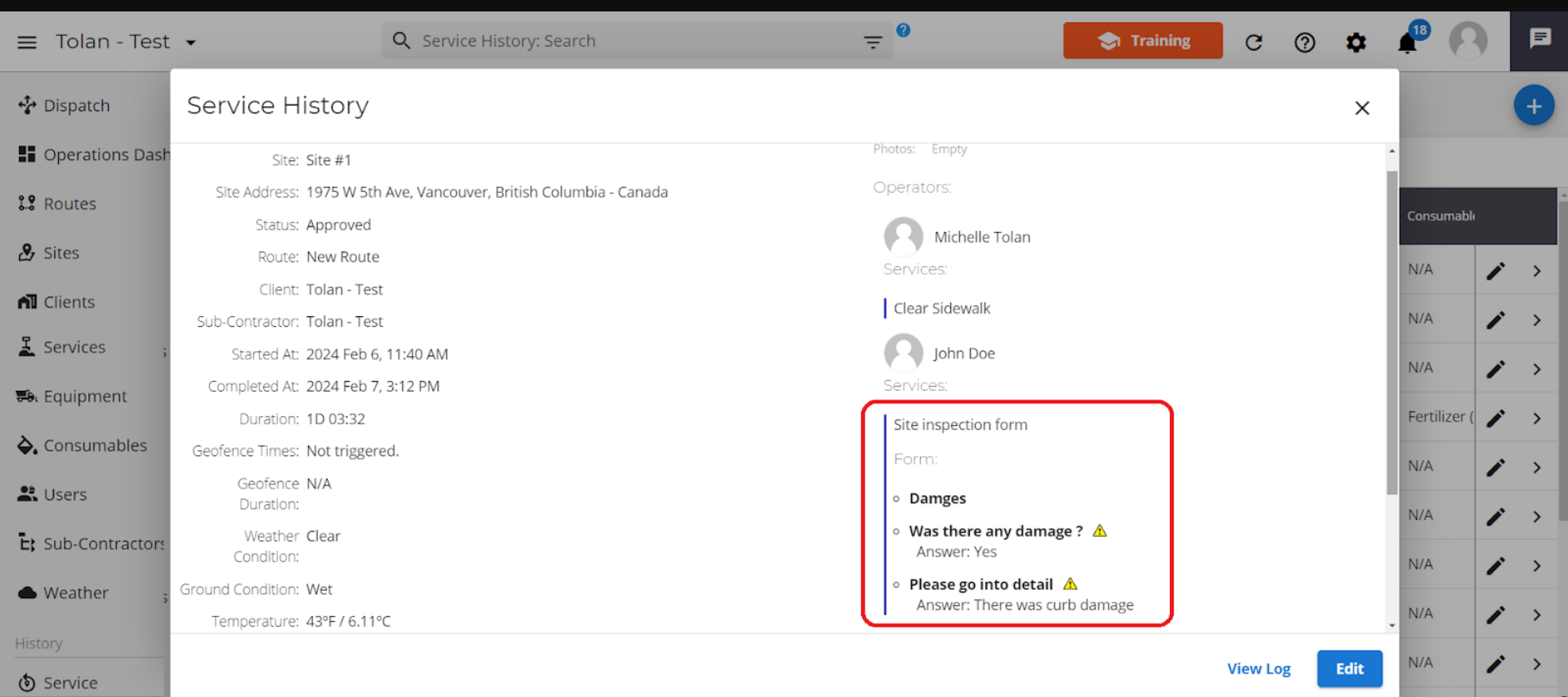
Task: Click the pencil edit icon in Fertilizer row
Action: 1495,418
